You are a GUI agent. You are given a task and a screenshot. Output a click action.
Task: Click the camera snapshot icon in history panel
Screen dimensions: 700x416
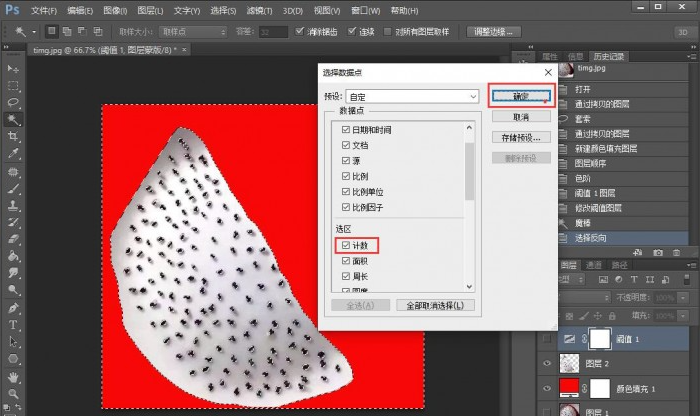(x=658, y=253)
